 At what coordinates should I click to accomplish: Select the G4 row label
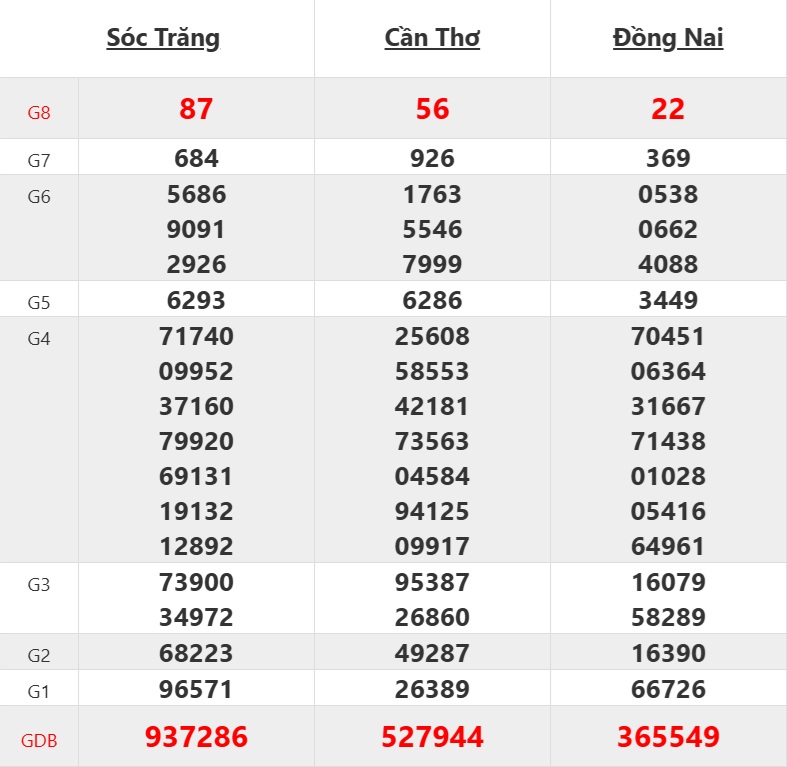click(x=39, y=338)
